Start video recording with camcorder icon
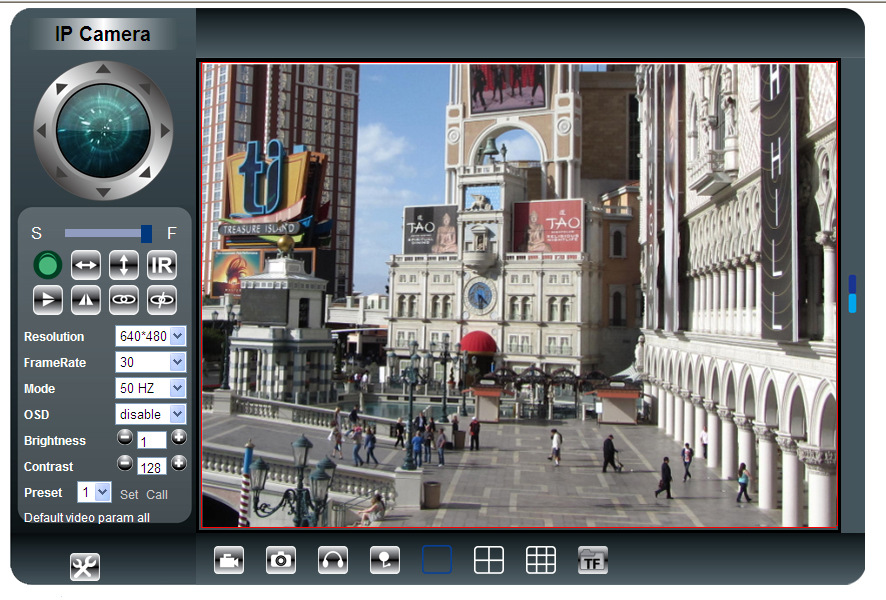Image resolution: width=886 pixels, height=600 pixels. [x=229, y=561]
